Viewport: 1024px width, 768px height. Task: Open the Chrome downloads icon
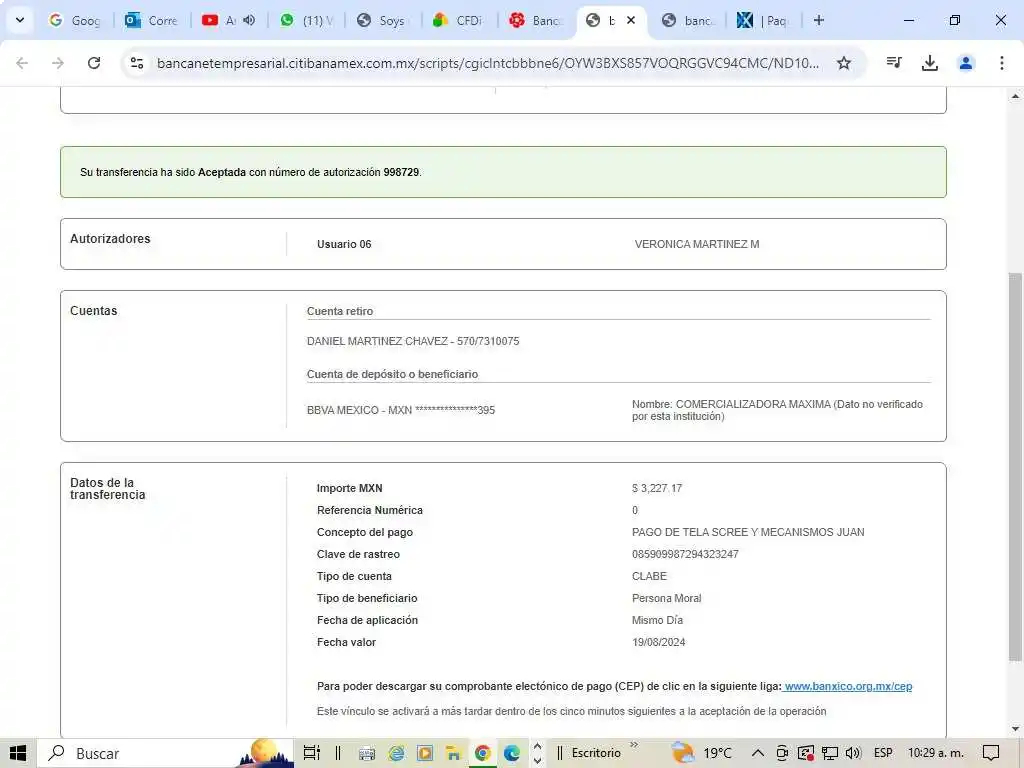point(929,63)
